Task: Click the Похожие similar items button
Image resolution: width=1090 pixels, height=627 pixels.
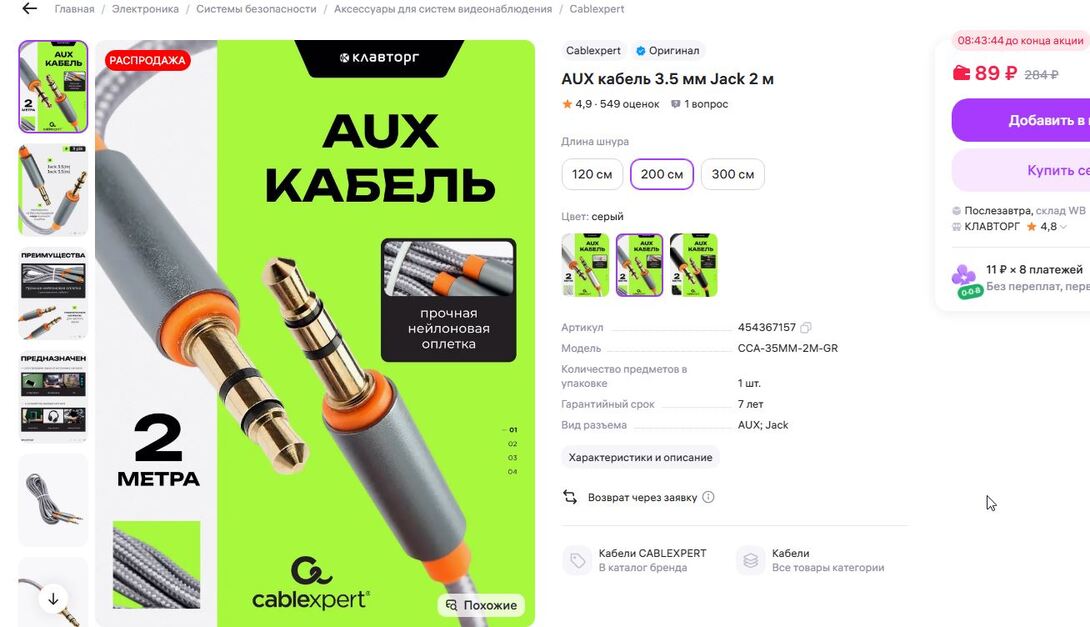Action: (x=481, y=605)
